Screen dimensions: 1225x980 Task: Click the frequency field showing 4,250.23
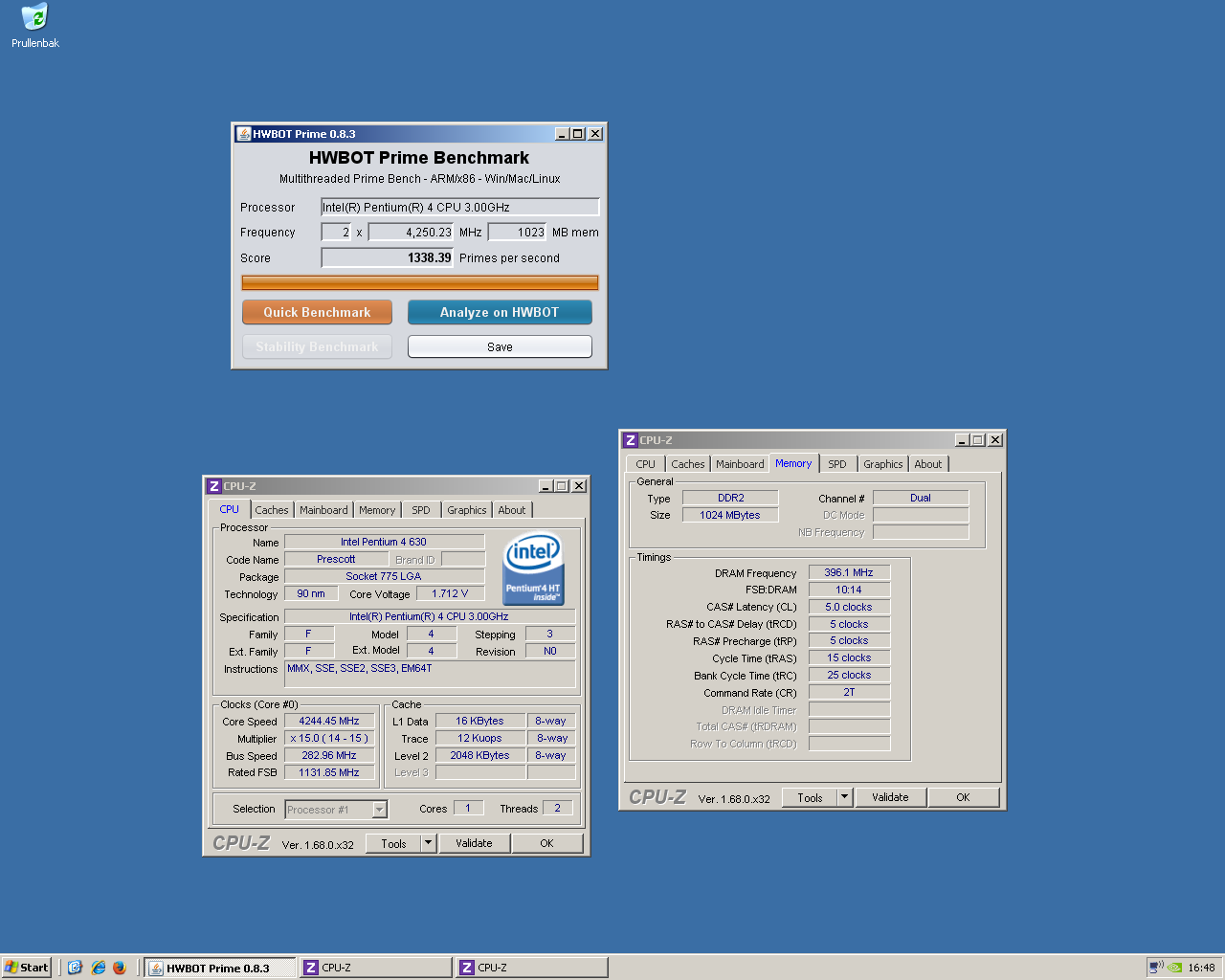click(412, 232)
